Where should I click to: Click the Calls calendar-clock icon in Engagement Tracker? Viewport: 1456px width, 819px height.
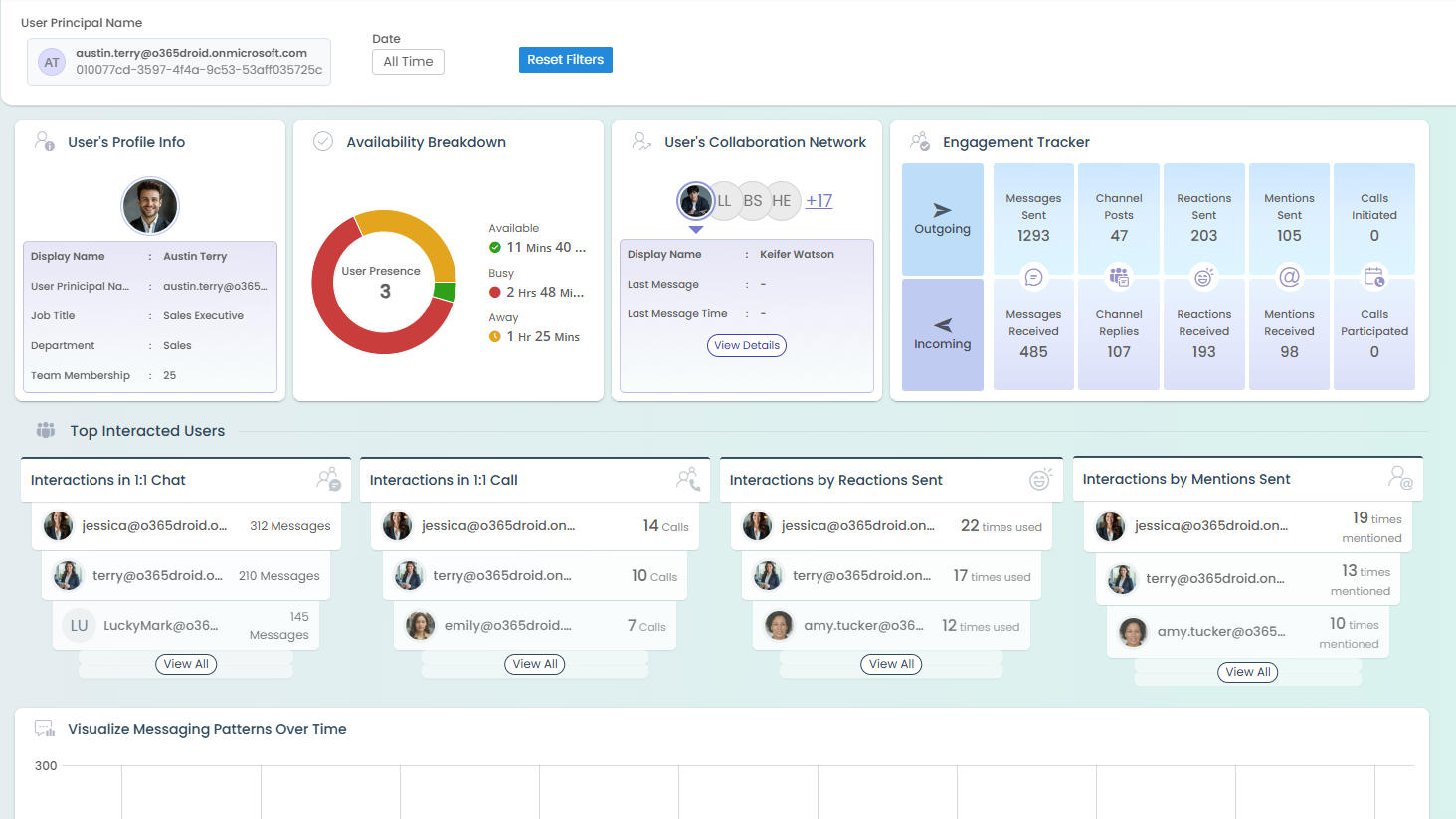pyautogui.click(x=1373, y=277)
